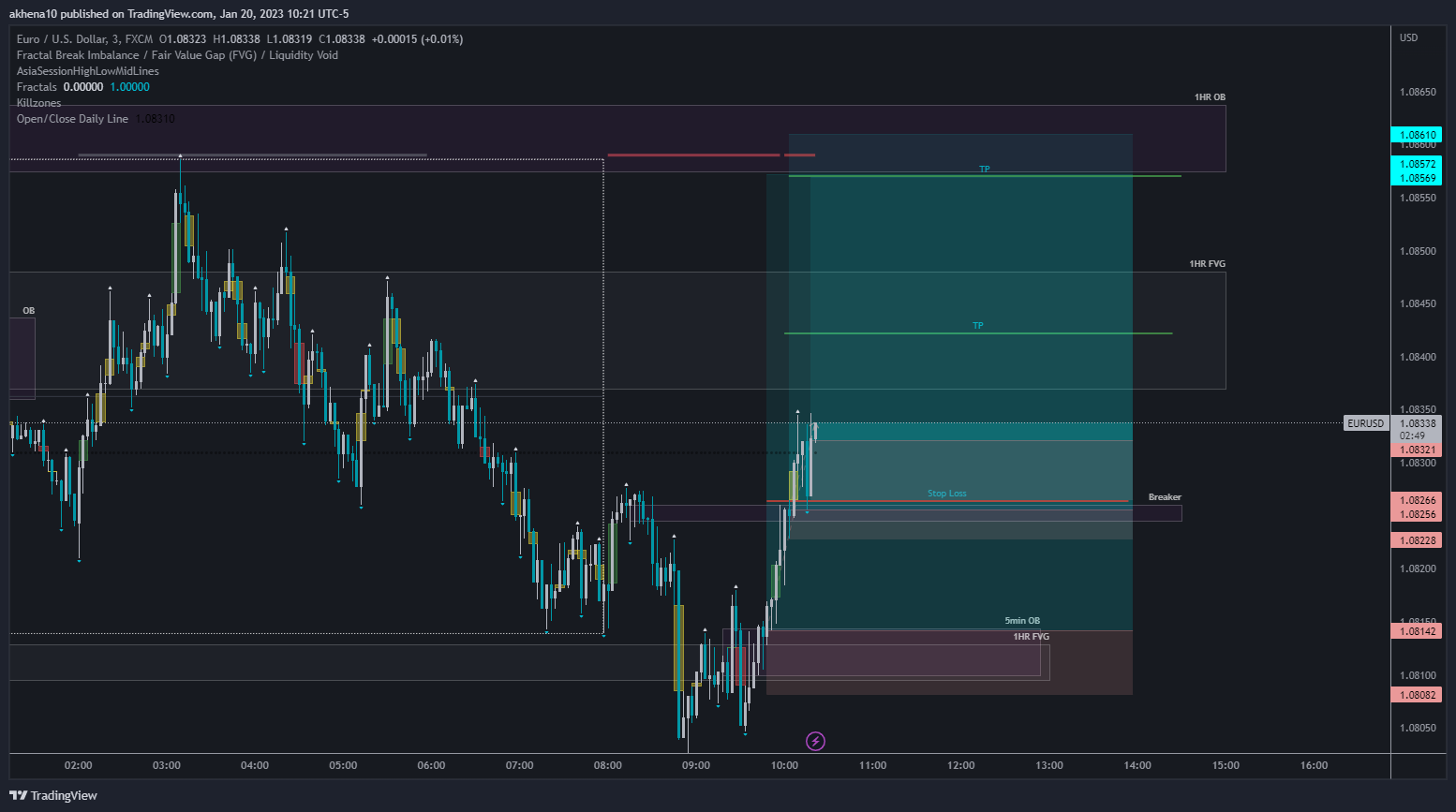Screen dimensions: 1456x812
Task: Select the Euro / U.S. Dollar symbol title
Action: tap(84, 39)
